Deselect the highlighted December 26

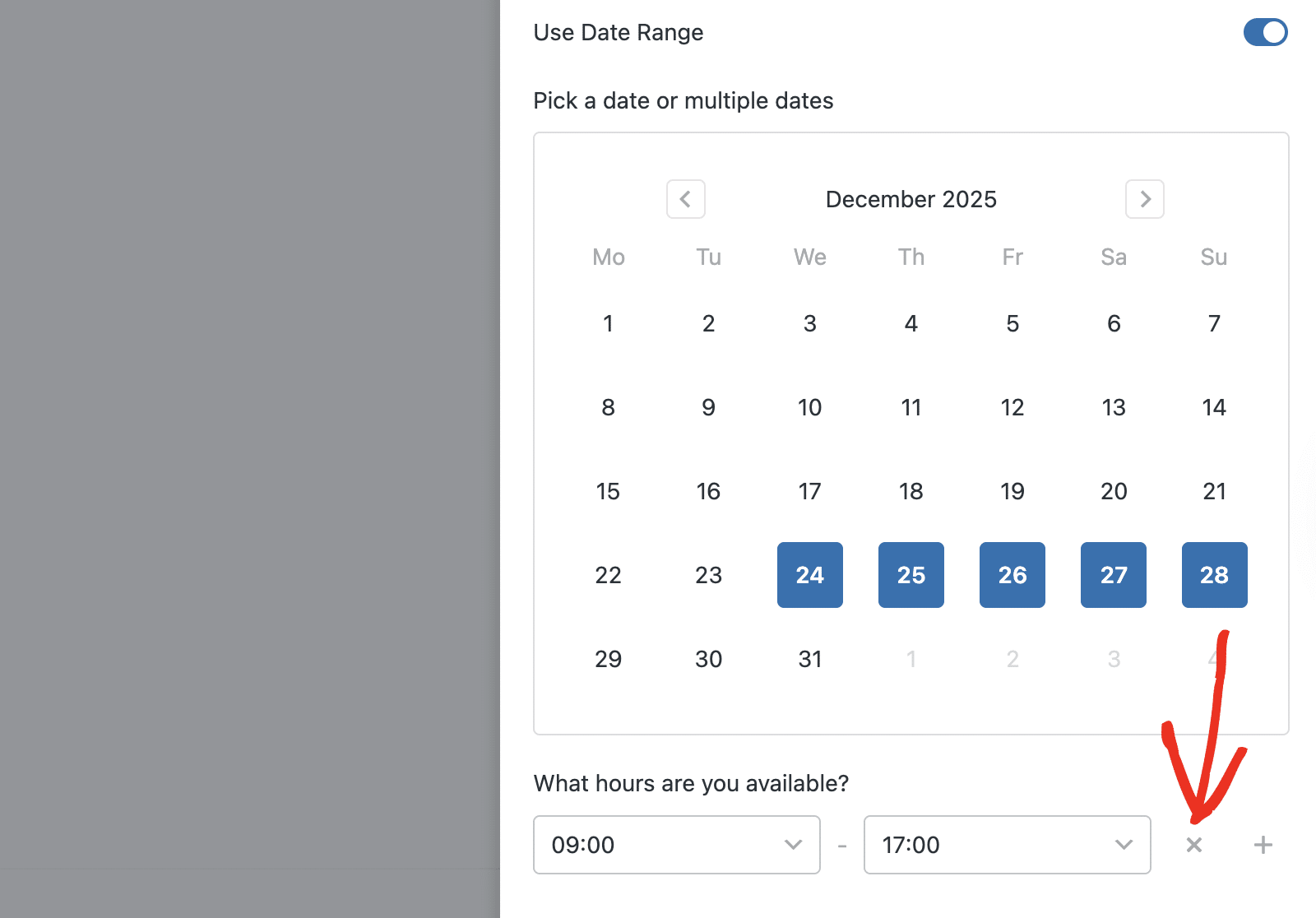pyautogui.click(x=1012, y=575)
